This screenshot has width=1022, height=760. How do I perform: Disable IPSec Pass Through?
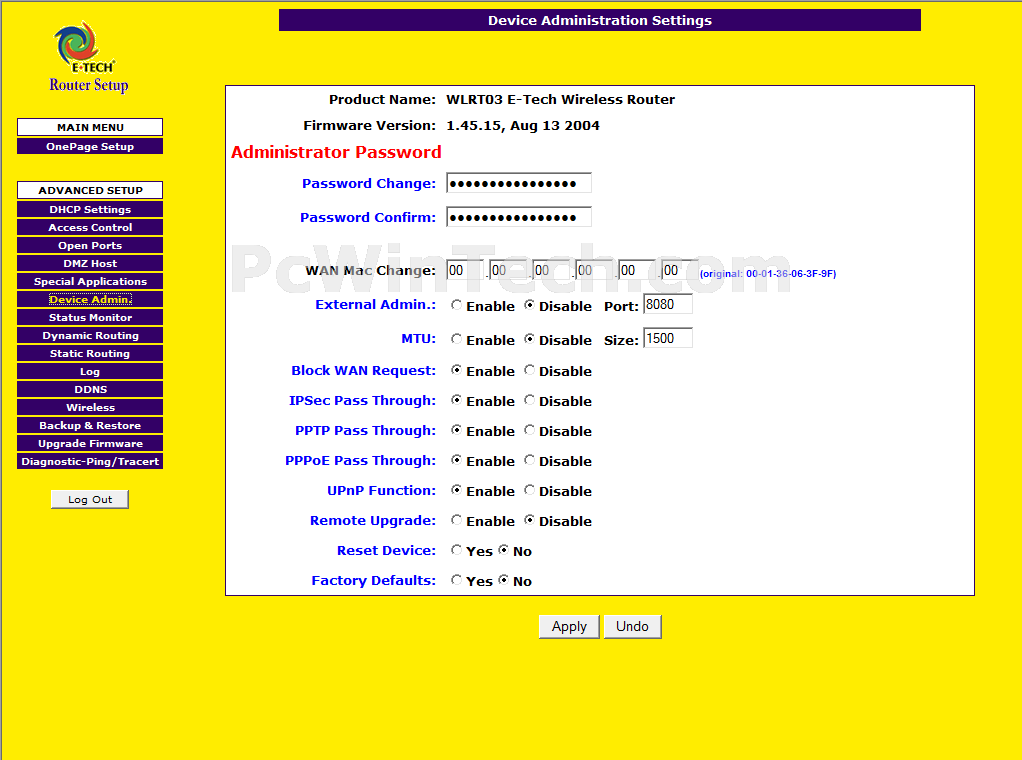click(529, 400)
